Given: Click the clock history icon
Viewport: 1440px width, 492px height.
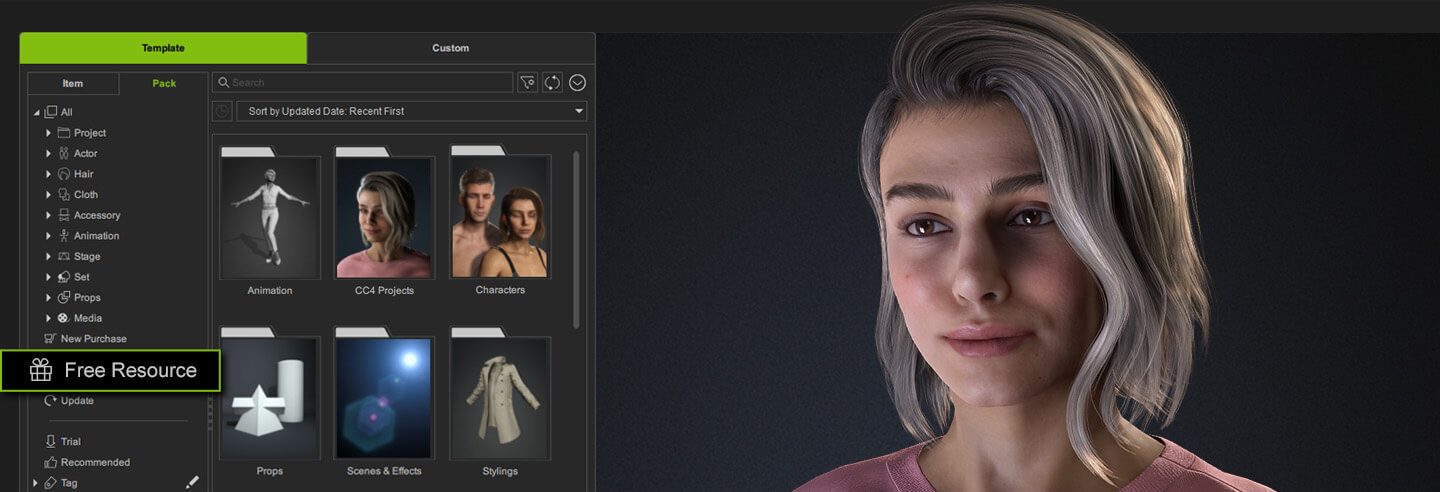Looking at the screenshot, I should coord(222,111).
